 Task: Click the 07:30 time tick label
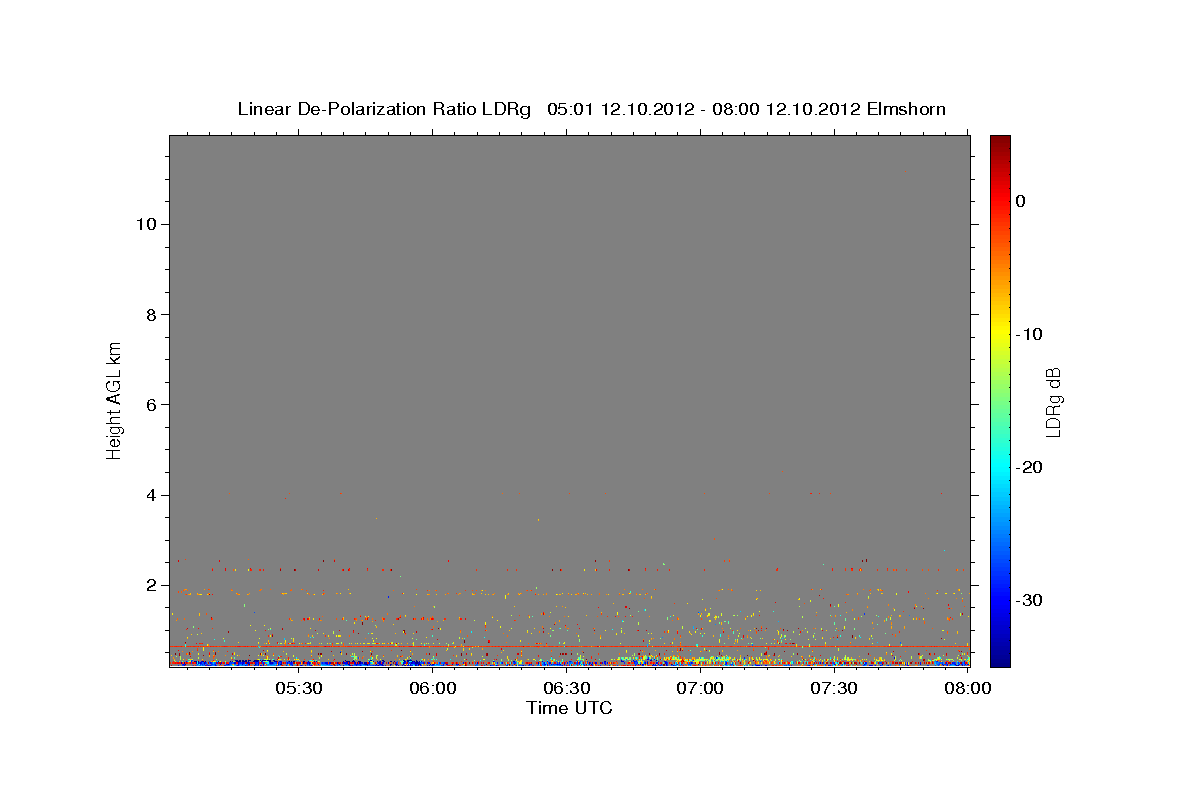835,688
